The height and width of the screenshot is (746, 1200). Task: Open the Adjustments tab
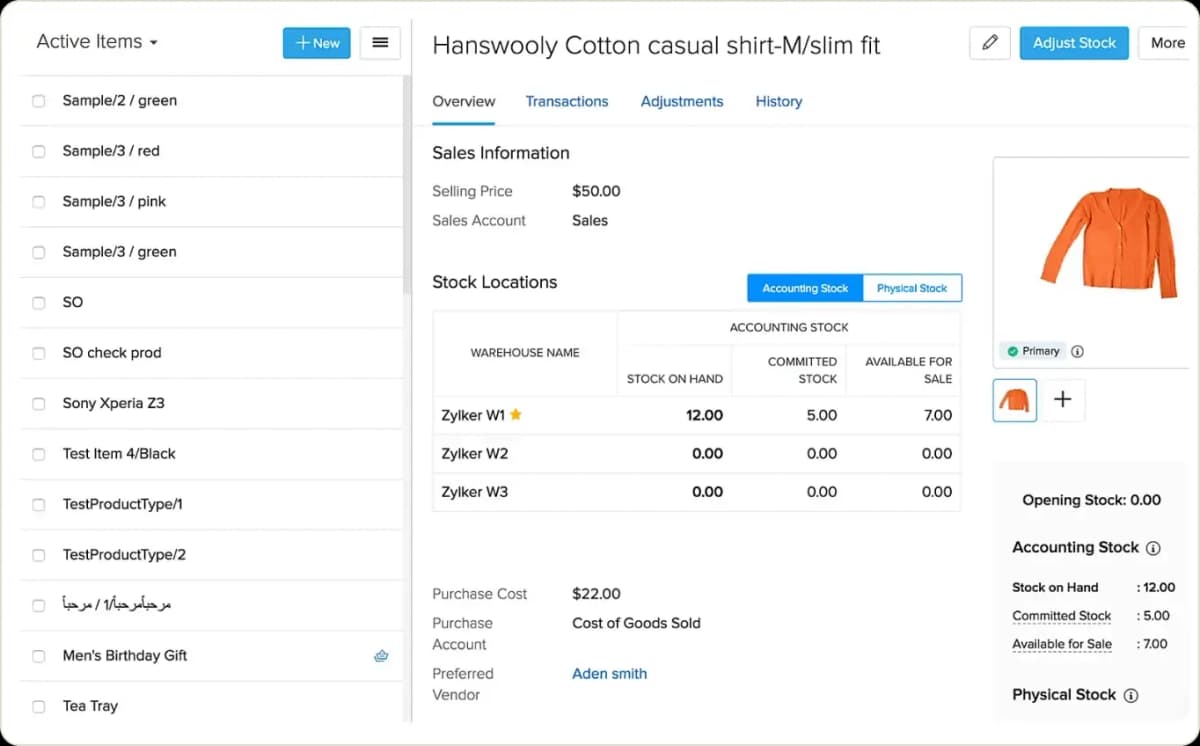[x=682, y=101]
